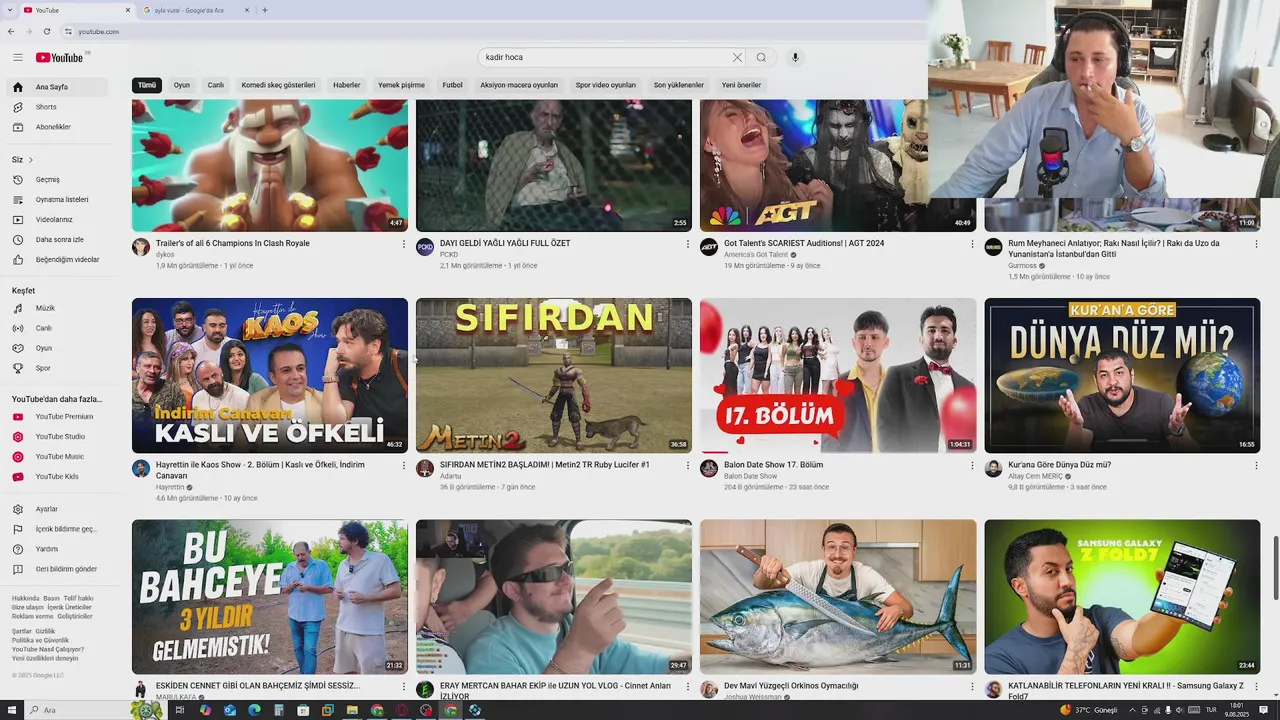
Task: Open Daha sonra izle list
Action: (57, 240)
